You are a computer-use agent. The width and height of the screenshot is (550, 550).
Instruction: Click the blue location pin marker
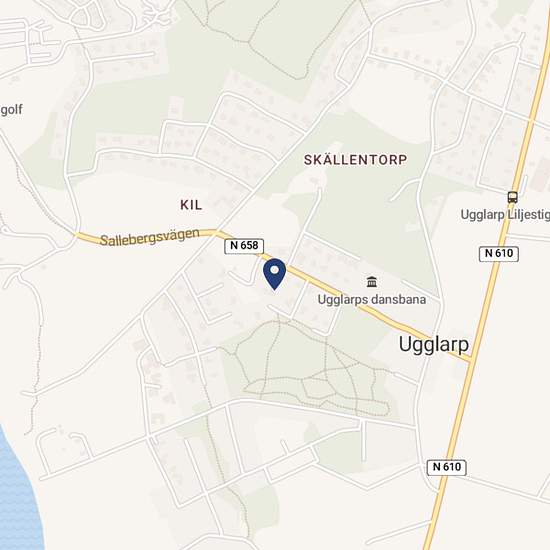point(275,274)
